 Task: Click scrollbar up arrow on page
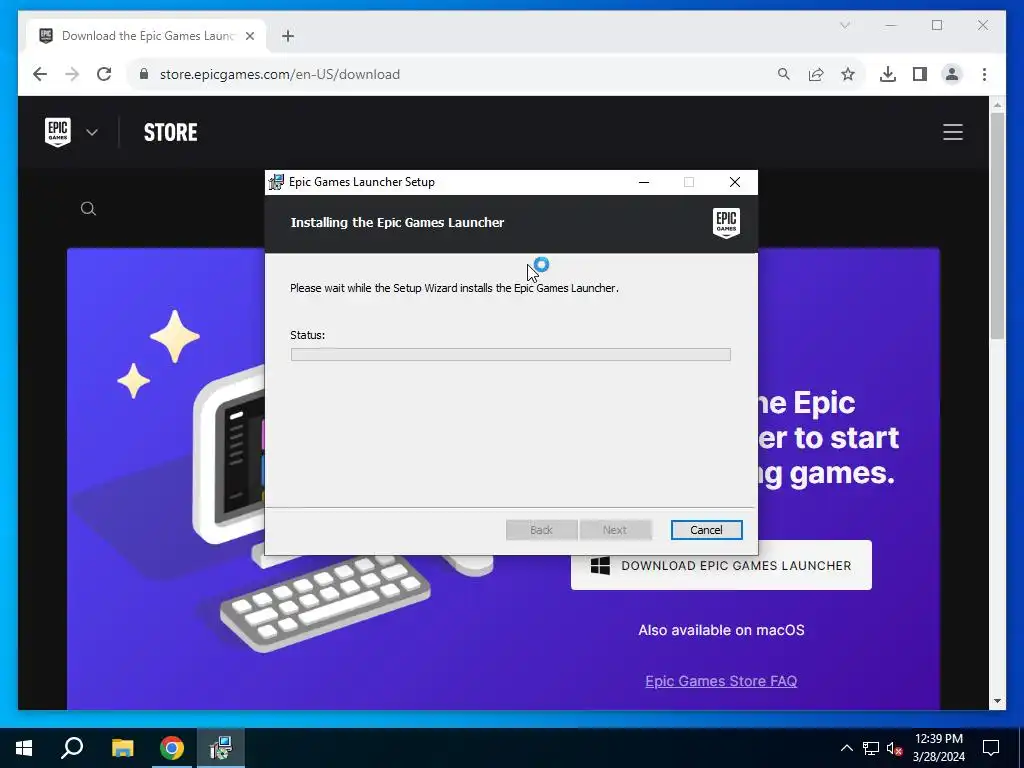997,104
